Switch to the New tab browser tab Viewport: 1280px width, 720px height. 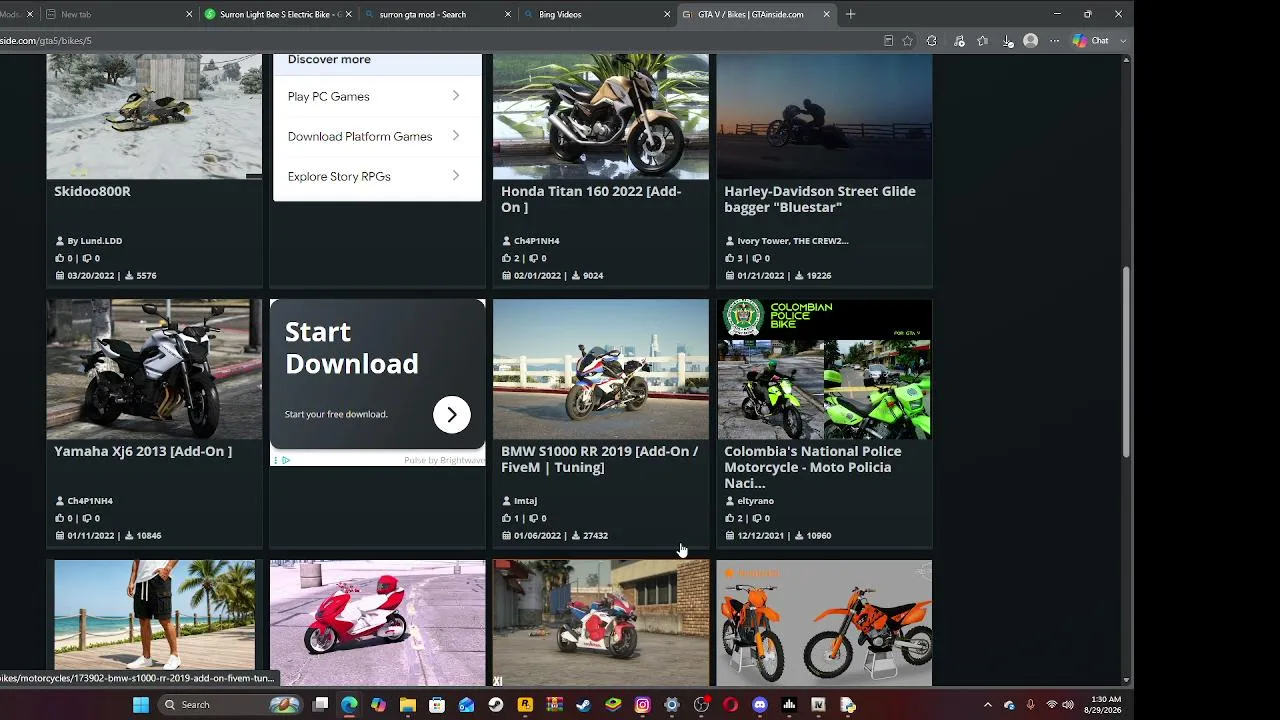(118, 14)
